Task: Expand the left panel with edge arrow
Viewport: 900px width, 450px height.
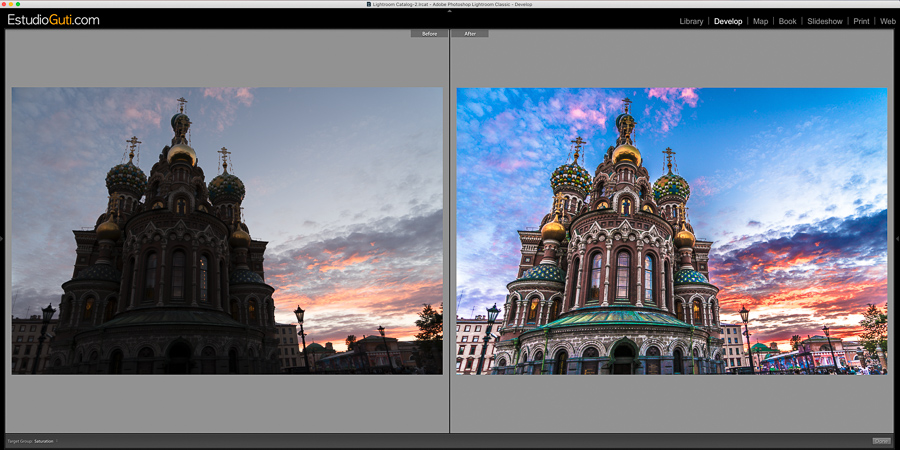Action: pos(2,238)
